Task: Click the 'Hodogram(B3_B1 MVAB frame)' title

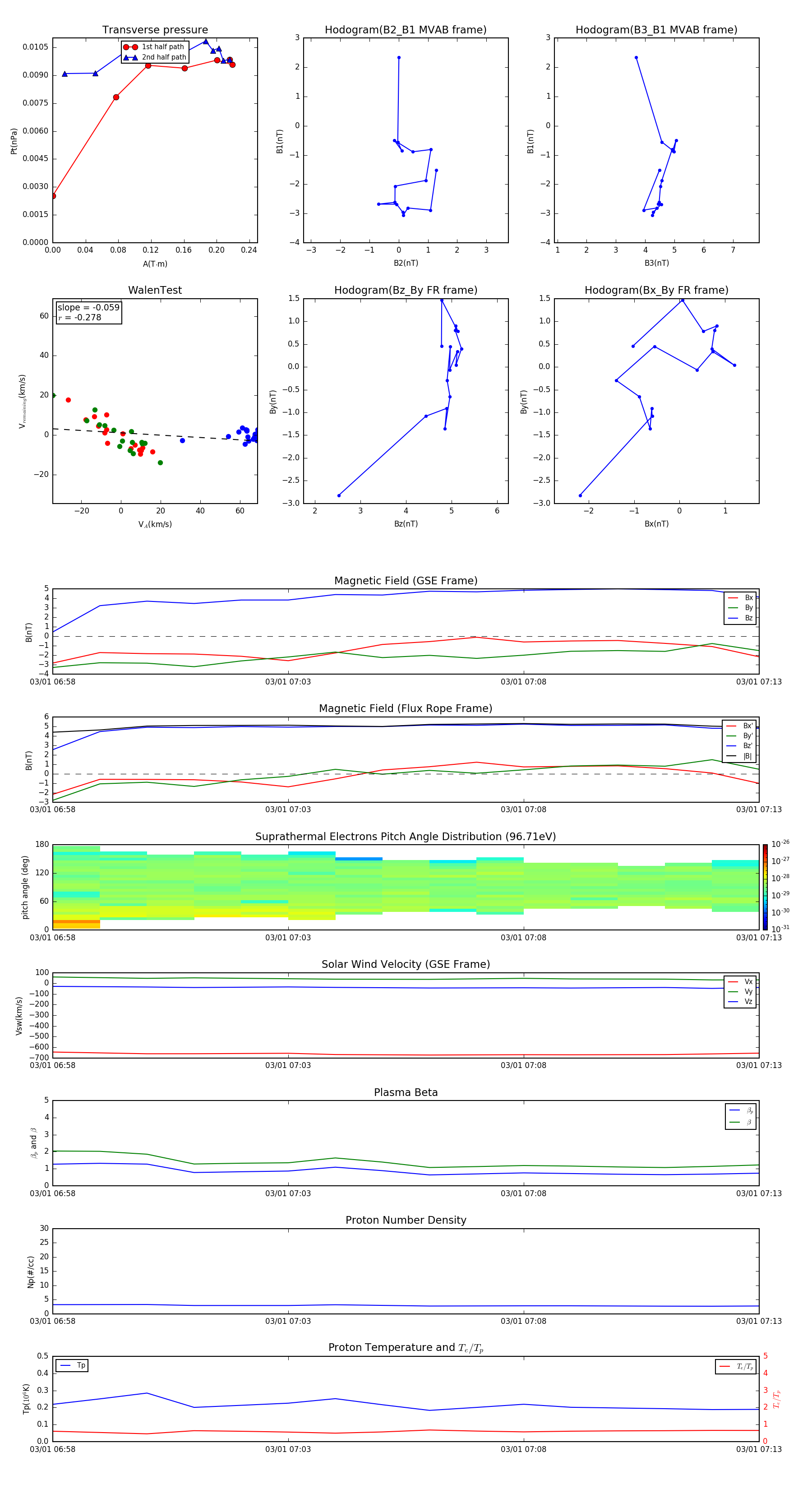Action: (x=656, y=30)
